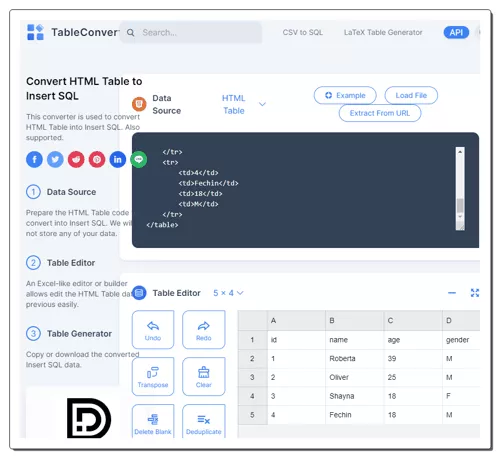Click the orange Data Source icon
The width and height of the screenshot is (500, 458).
[139, 104]
